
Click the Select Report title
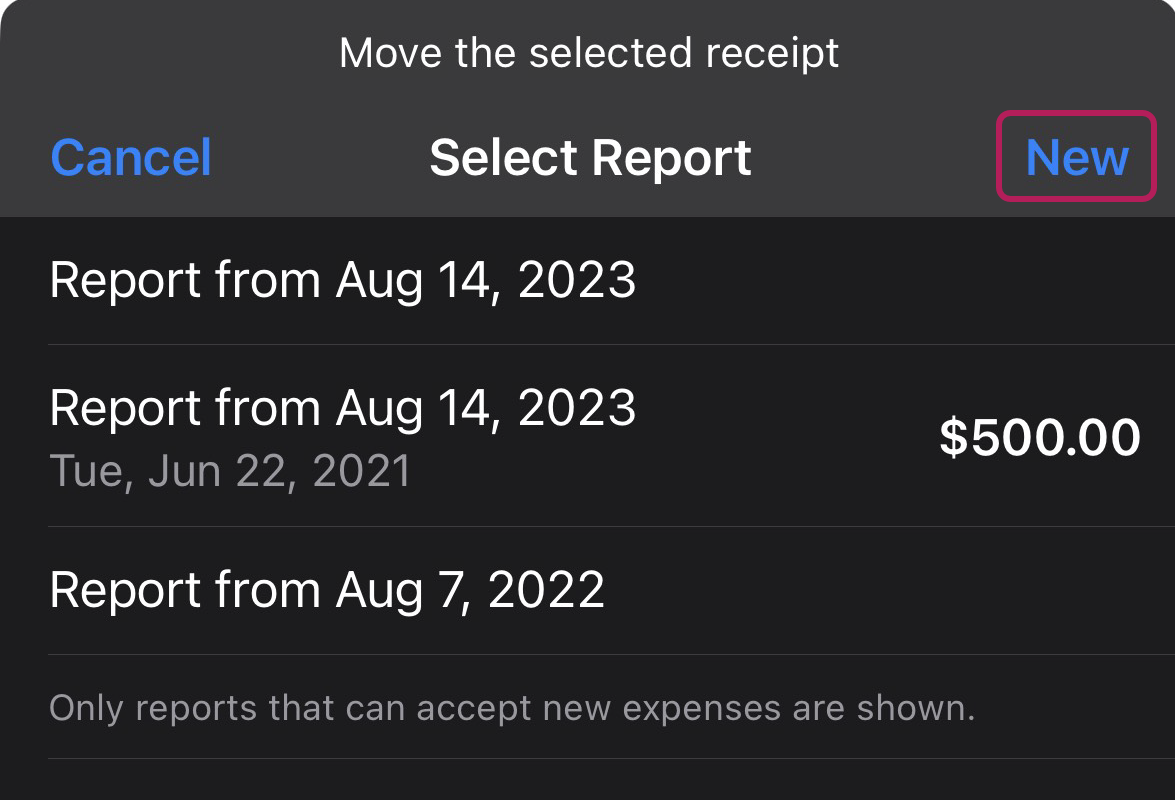tap(590, 158)
